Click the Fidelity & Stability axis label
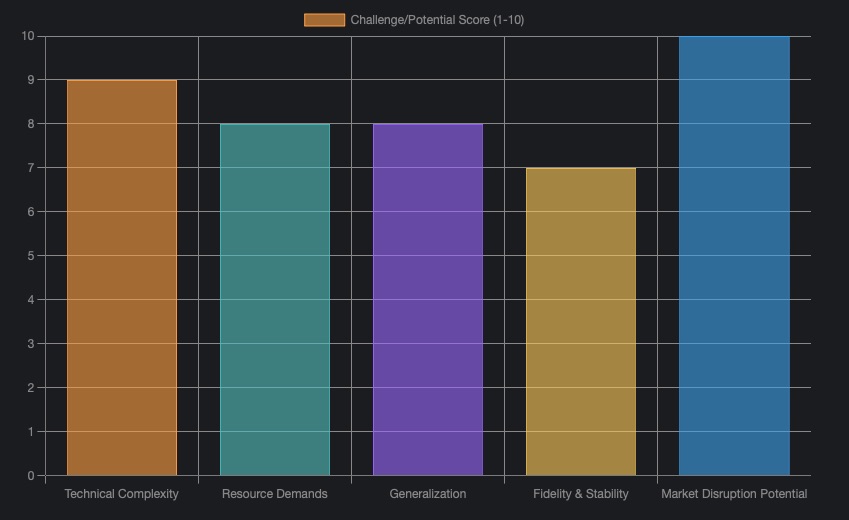Screen dimensions: 849x520 (x=581, y=494)
